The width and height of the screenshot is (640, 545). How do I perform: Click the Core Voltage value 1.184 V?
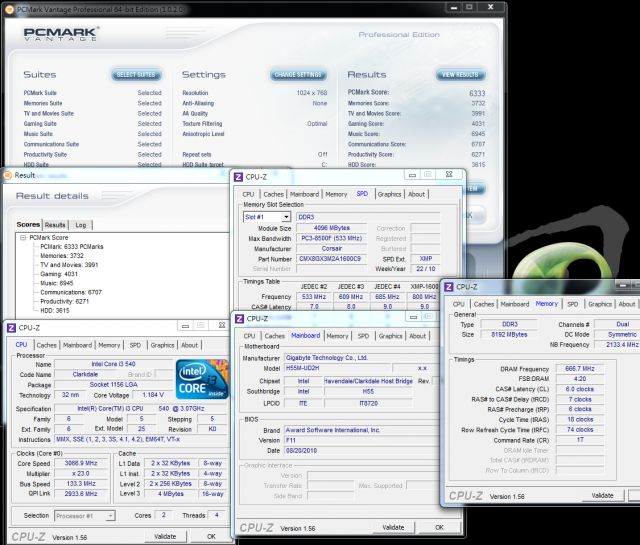coord(153,395)
